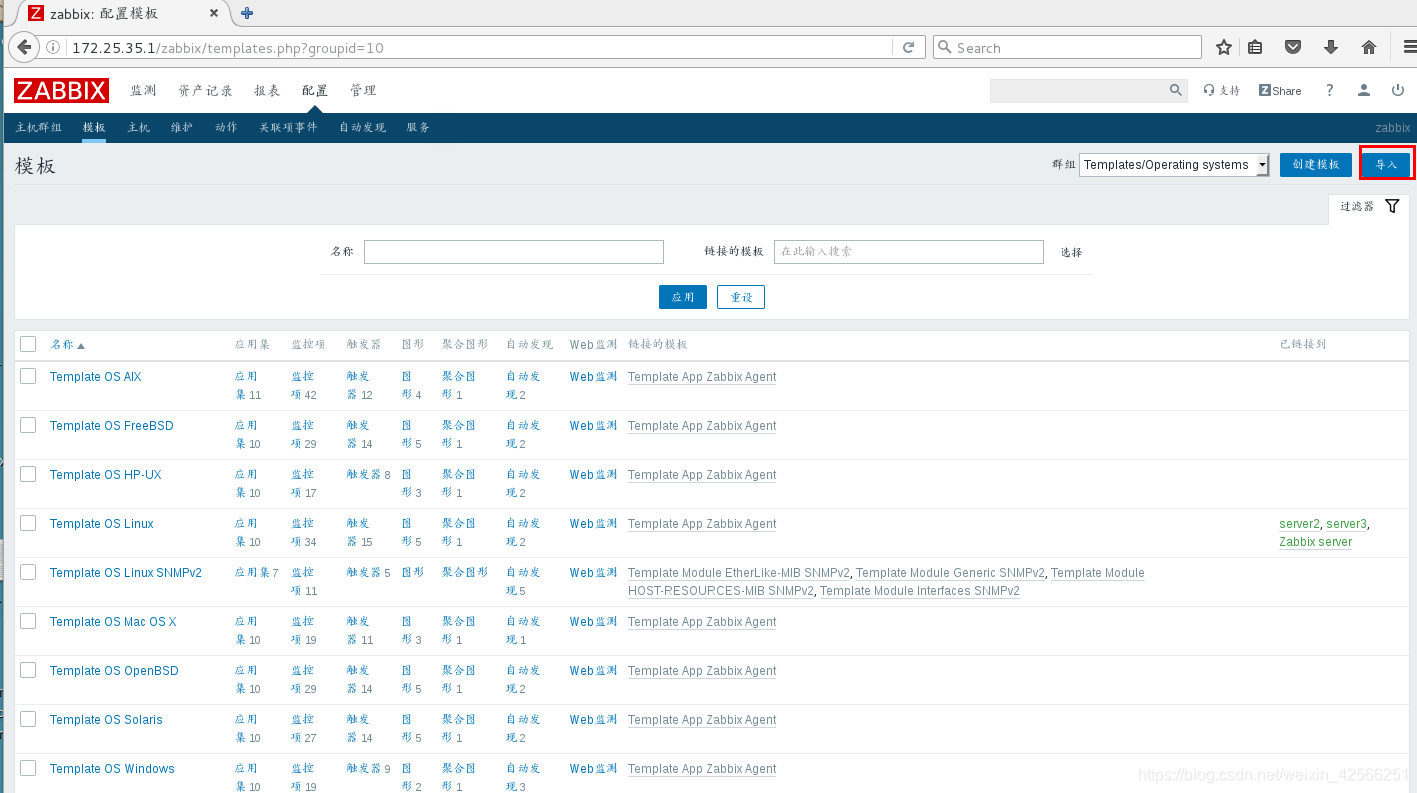Viewport: 1417px width, 793px height.
Task: Focus Zabbix global search field
Action: (x=1078, y=90)
